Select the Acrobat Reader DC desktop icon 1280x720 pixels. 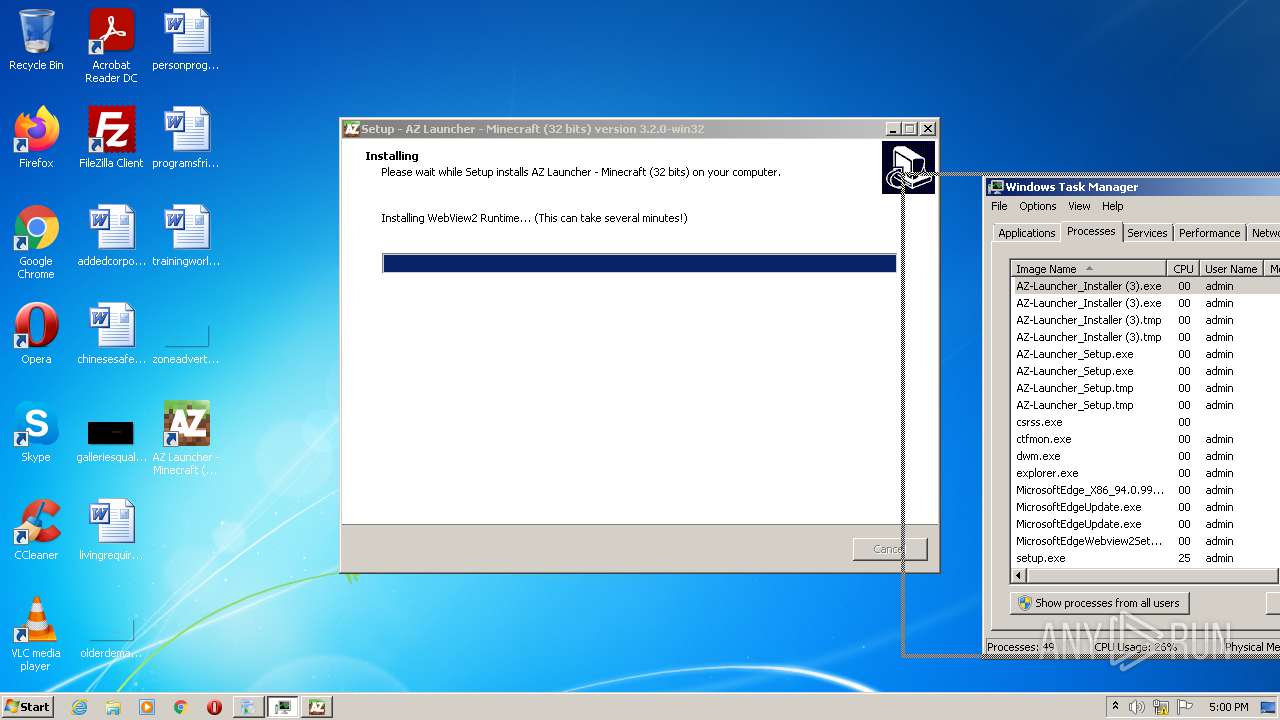click(111, 46)
